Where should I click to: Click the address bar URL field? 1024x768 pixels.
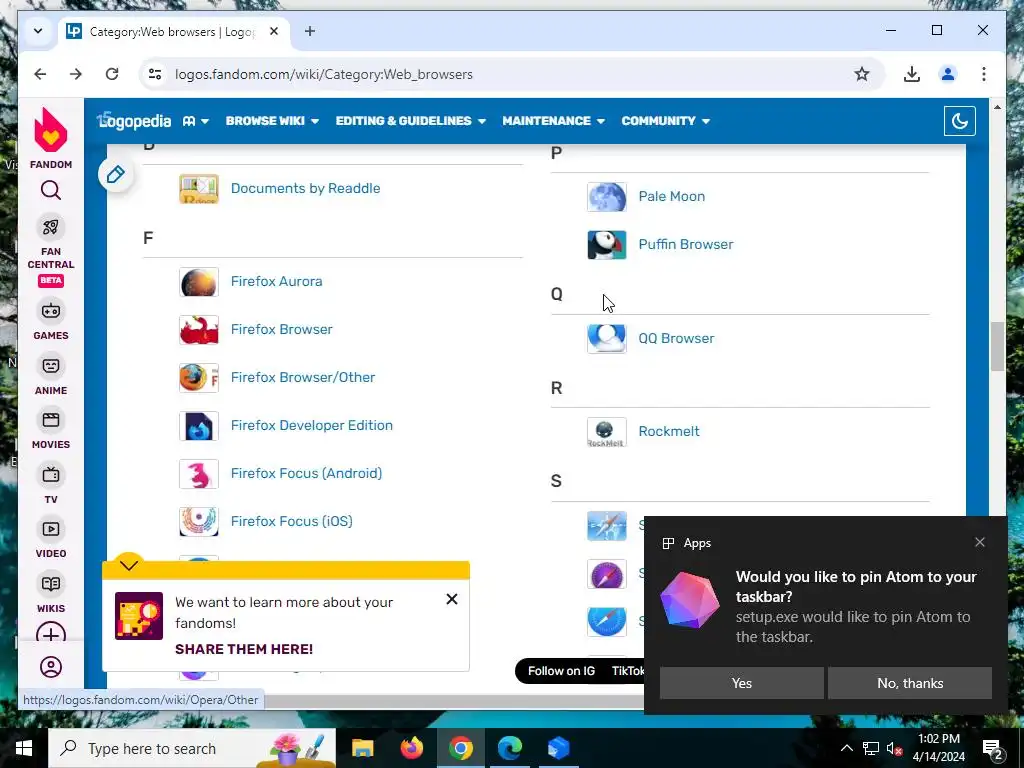pos(511,74)
